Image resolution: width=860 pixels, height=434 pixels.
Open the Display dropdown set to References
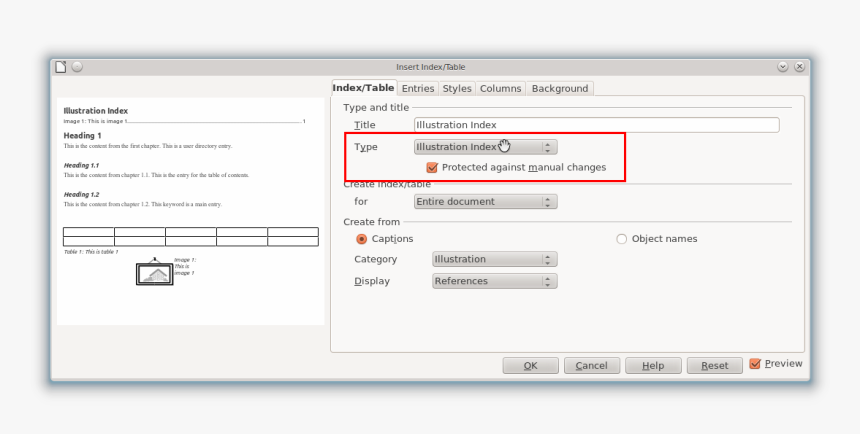click(495, 281)
